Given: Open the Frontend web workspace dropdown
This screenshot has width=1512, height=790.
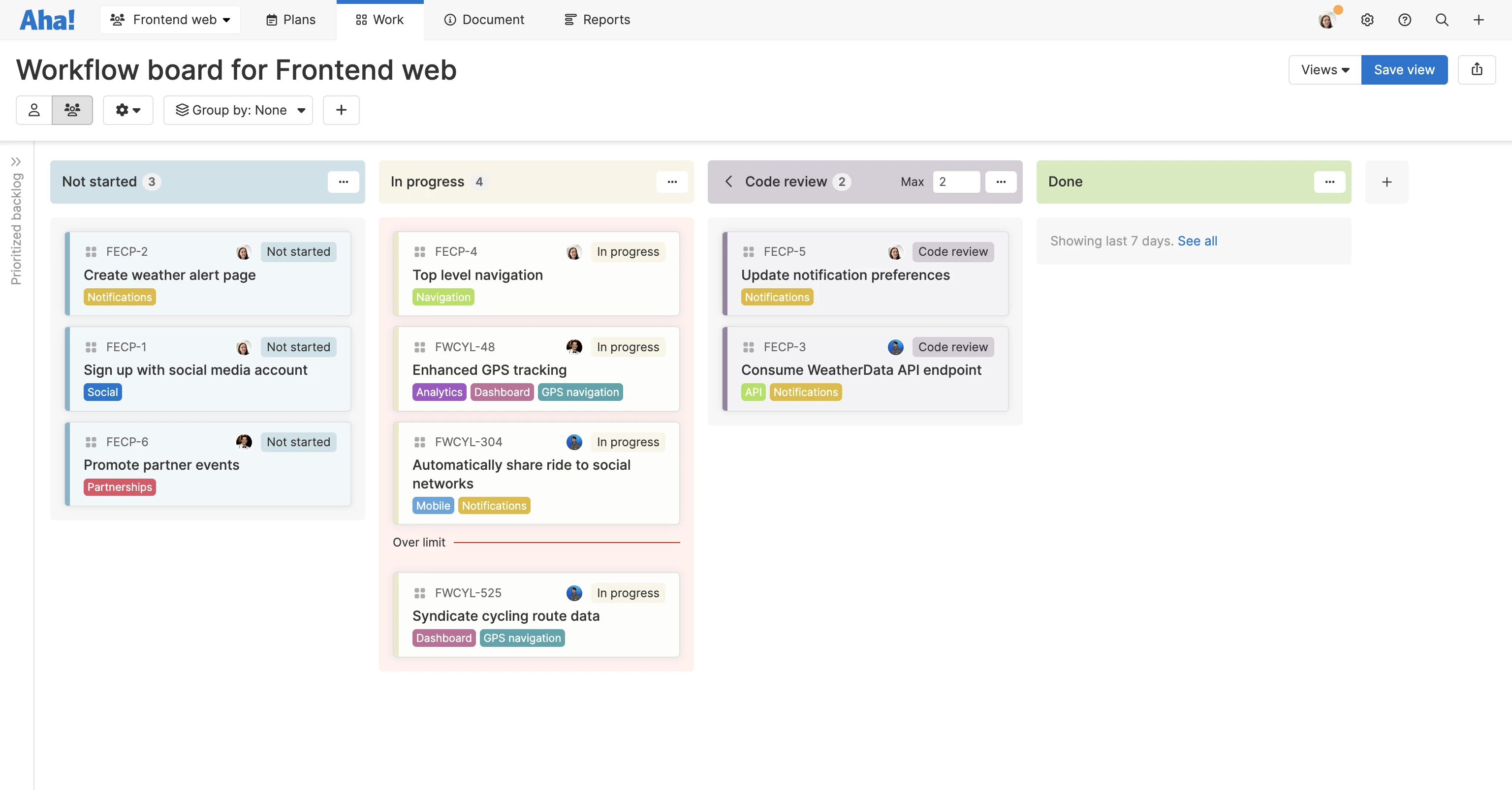Looking at the screenshot, I should pos(170,20).
